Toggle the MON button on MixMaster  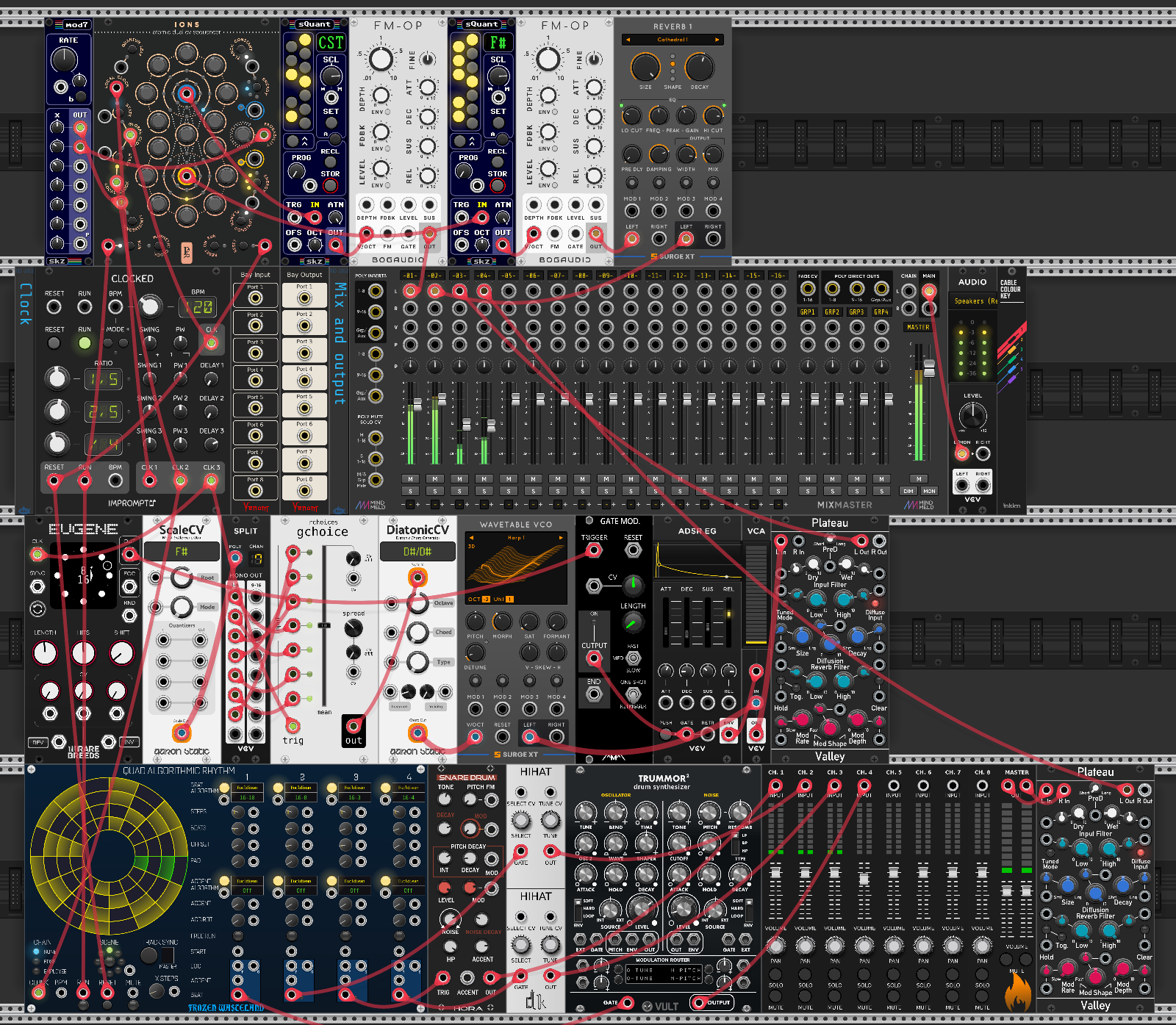click(929, 491)
